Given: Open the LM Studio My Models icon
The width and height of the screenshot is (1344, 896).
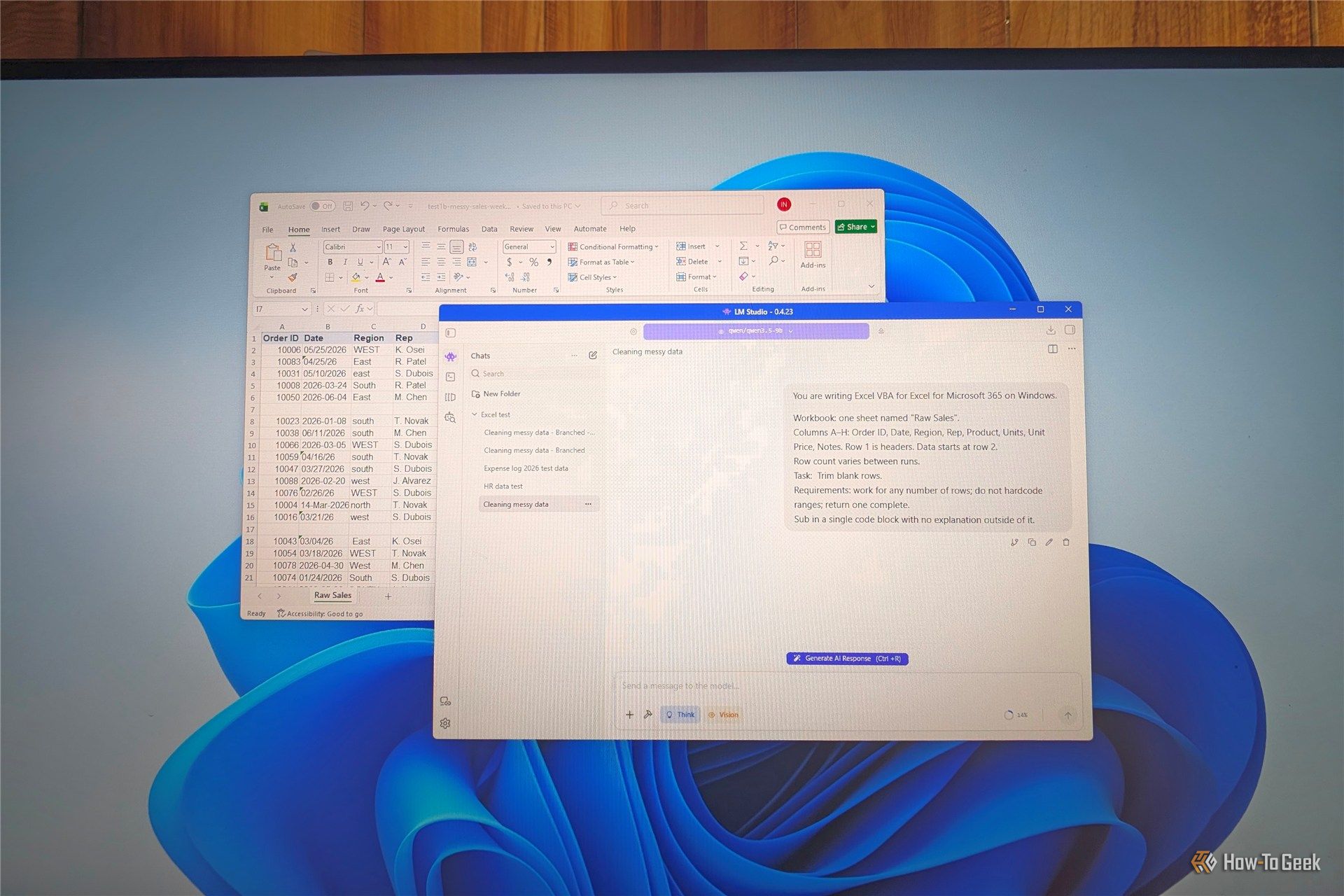Looking at the screenshot, I should pyautogui.click(x=450, y=397).
